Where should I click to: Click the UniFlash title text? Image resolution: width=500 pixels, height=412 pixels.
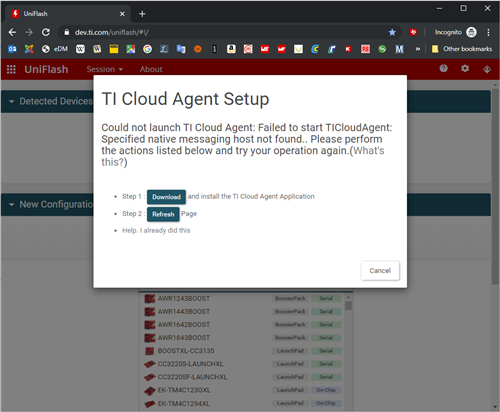coord(46,69)
